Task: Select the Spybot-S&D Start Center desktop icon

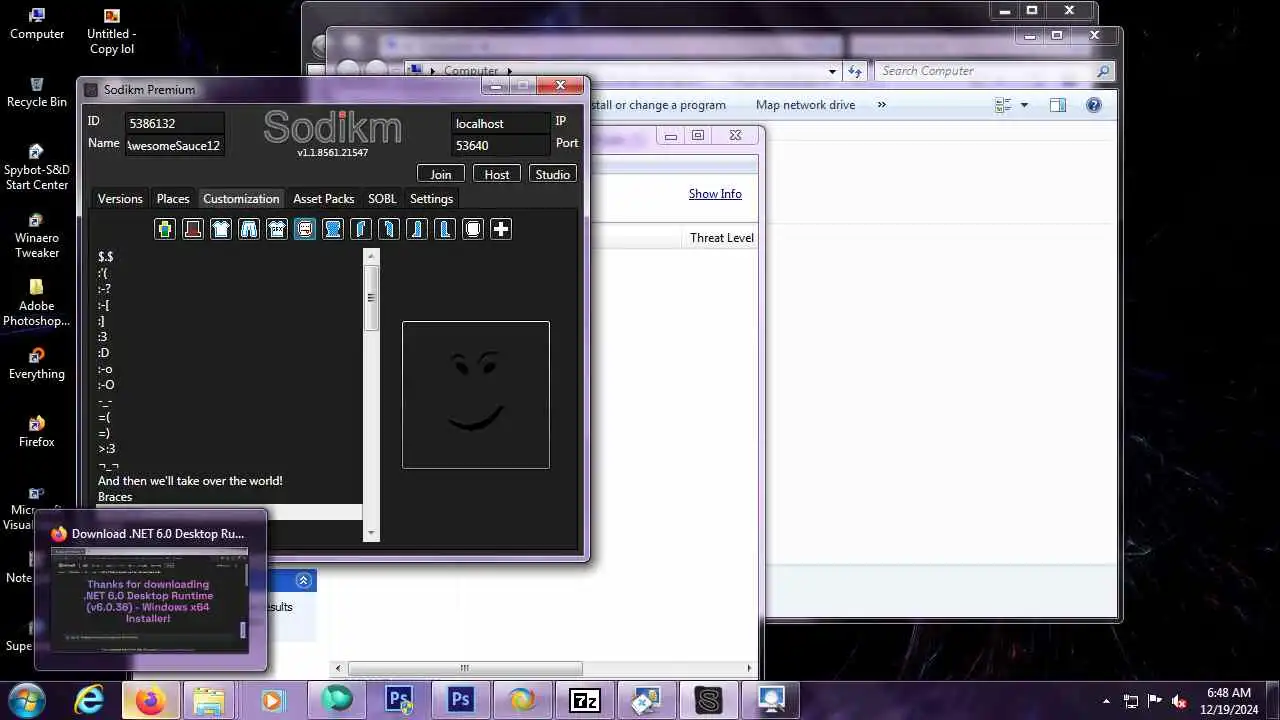Action: click(x=37, y=167)
